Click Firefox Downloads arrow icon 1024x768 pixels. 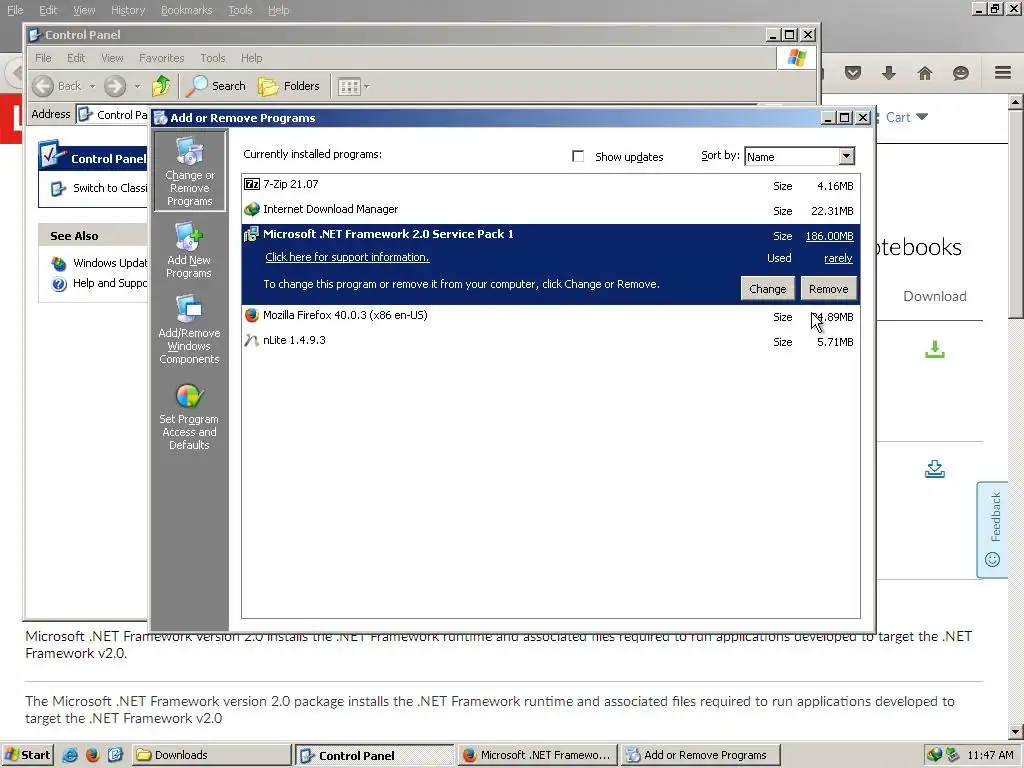[888, 73]
